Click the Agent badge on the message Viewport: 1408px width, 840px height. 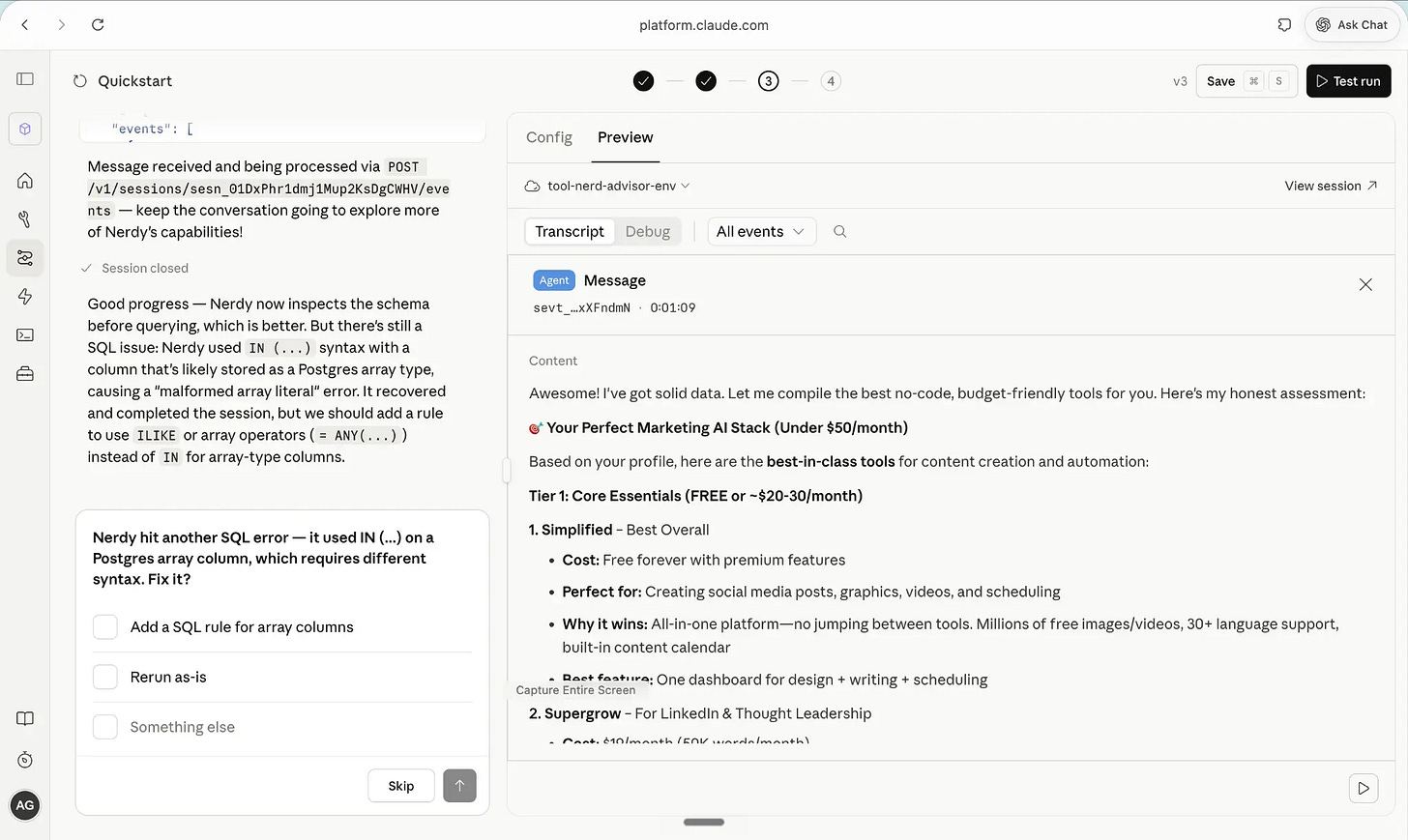click(554, 280)
